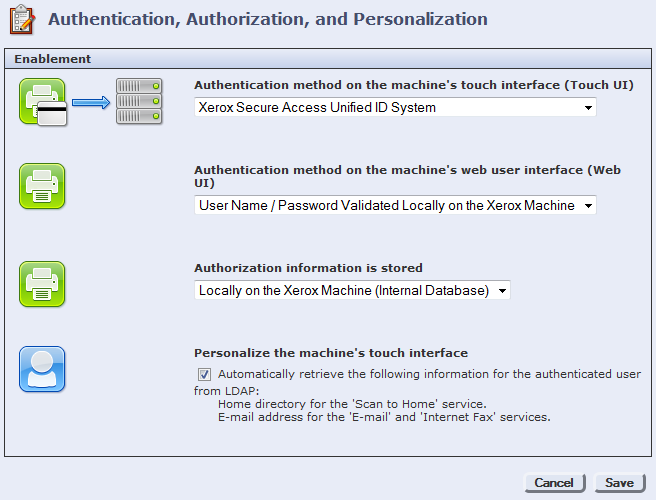Click the Personalize the machine's touch interface heading
The height and width of the screenshot is (500, 656).
(331, 353)
